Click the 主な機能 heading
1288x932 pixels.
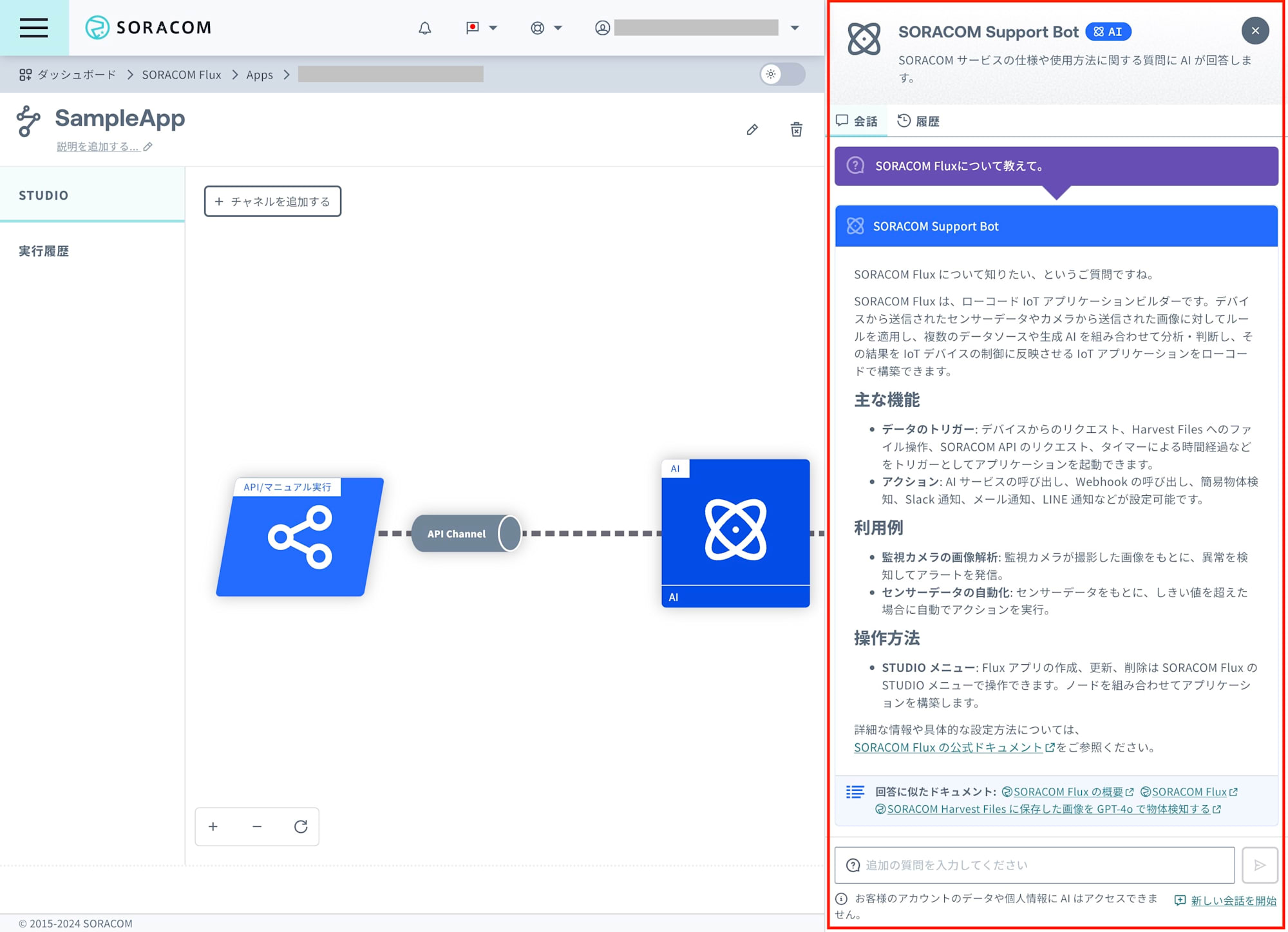[887, 400]
